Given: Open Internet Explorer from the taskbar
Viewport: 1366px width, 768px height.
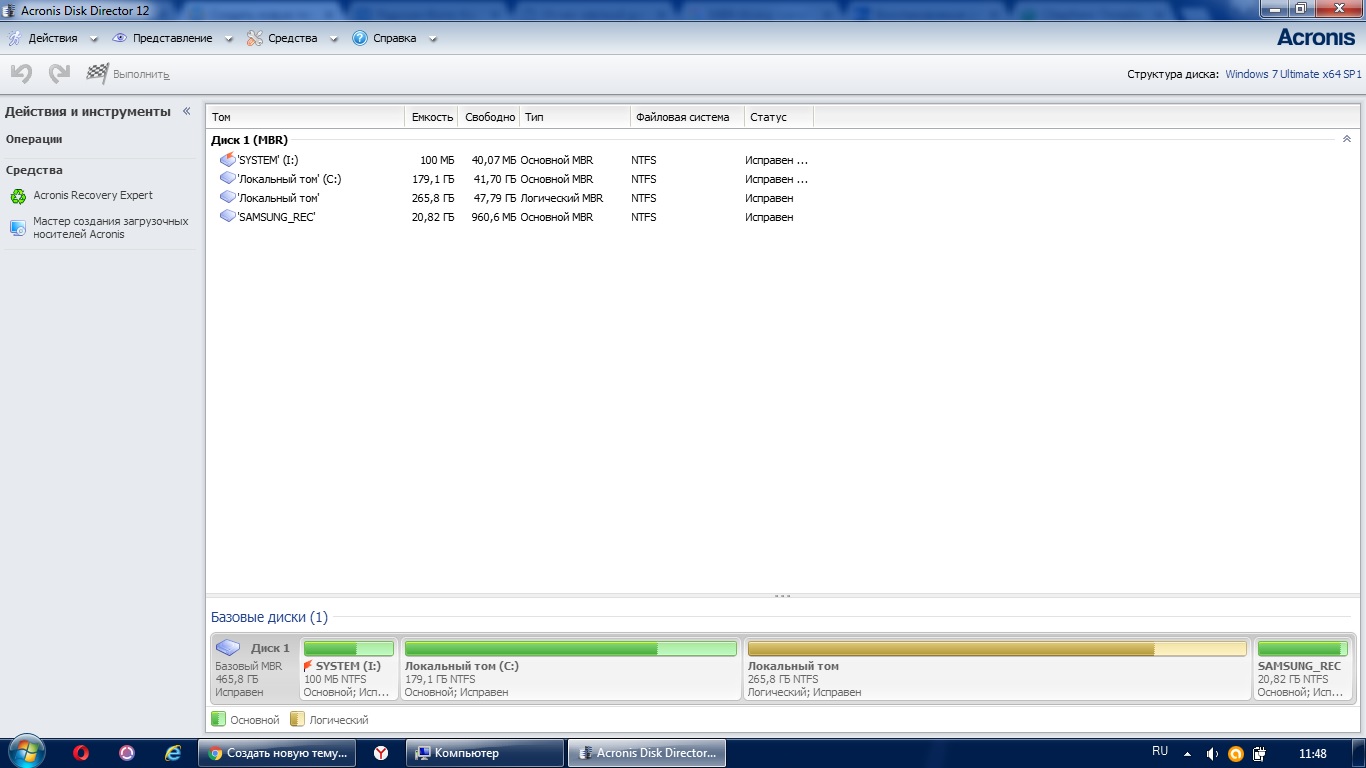Looking at the screenshot, I should [x=173, y=753].
